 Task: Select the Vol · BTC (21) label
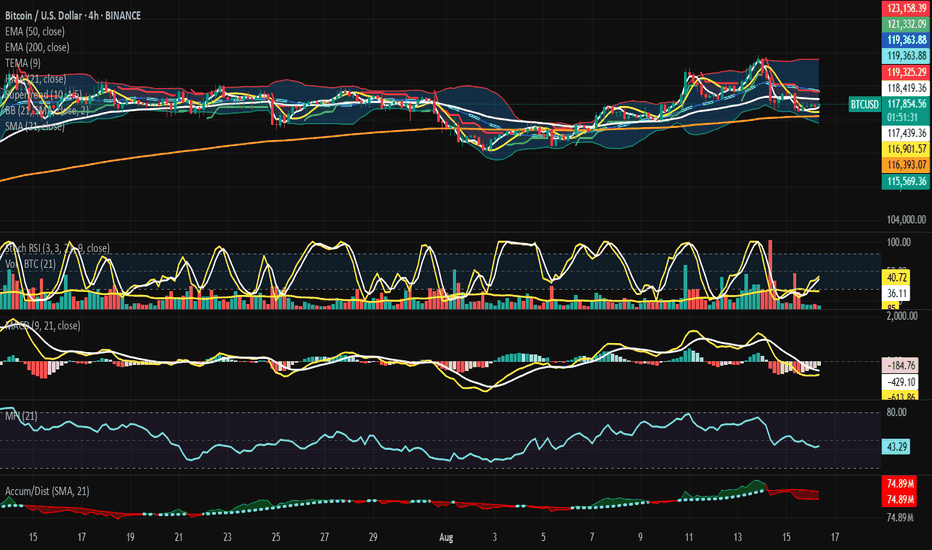click(30, 263)
